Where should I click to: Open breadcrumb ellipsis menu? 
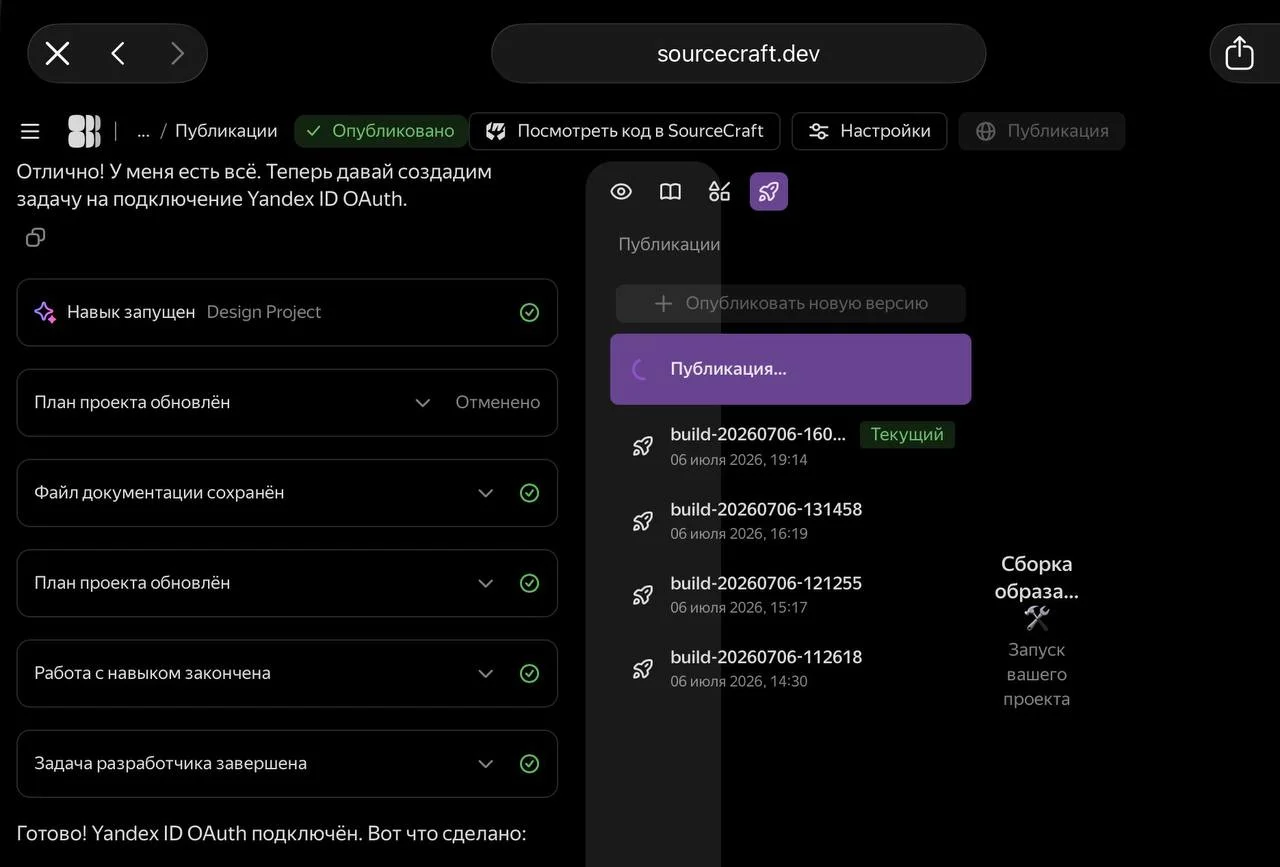143,131
